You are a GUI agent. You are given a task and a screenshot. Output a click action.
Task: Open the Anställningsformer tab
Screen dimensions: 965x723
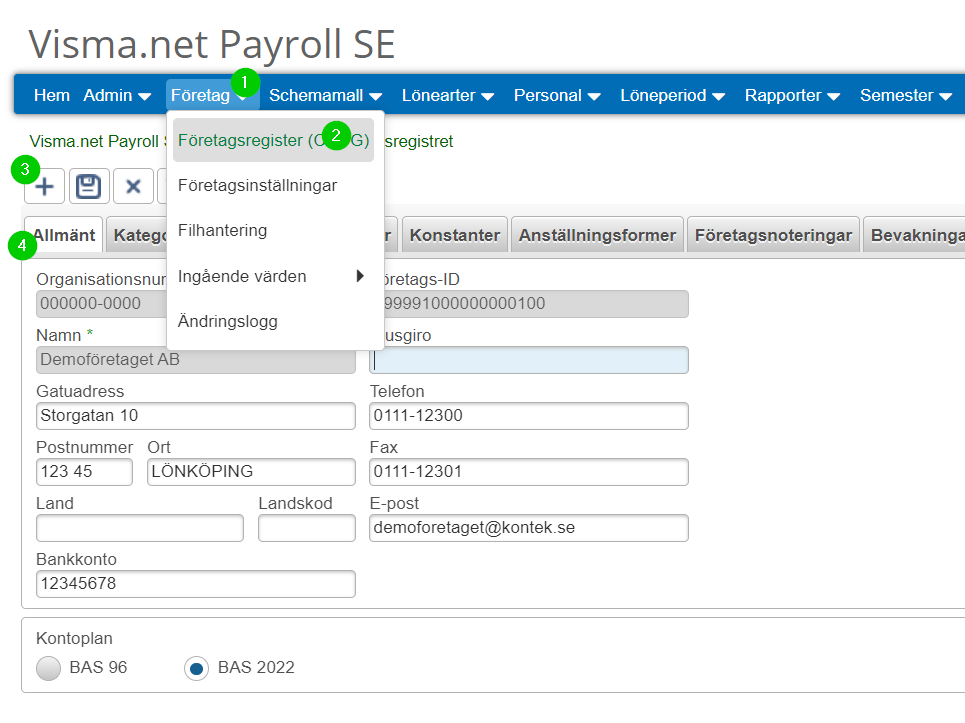click(x=597, y=235)
